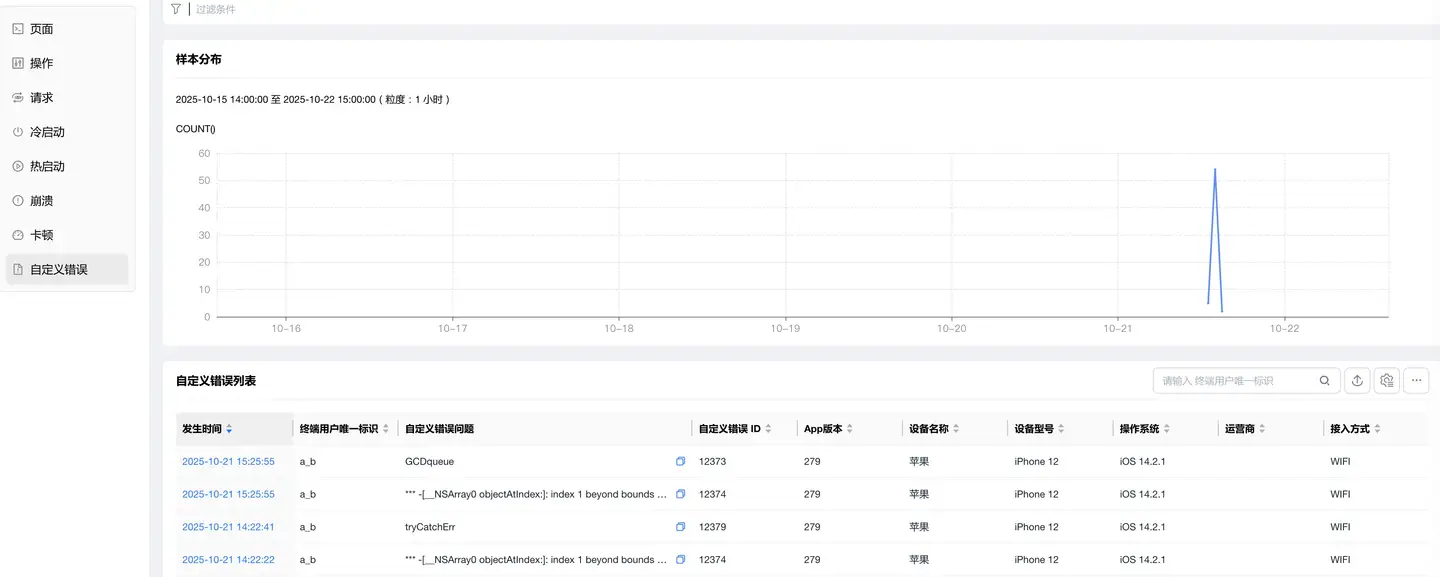Open the more options ellipsis button
This screenshot has width=1440, height=577.
pos(1416,381)
